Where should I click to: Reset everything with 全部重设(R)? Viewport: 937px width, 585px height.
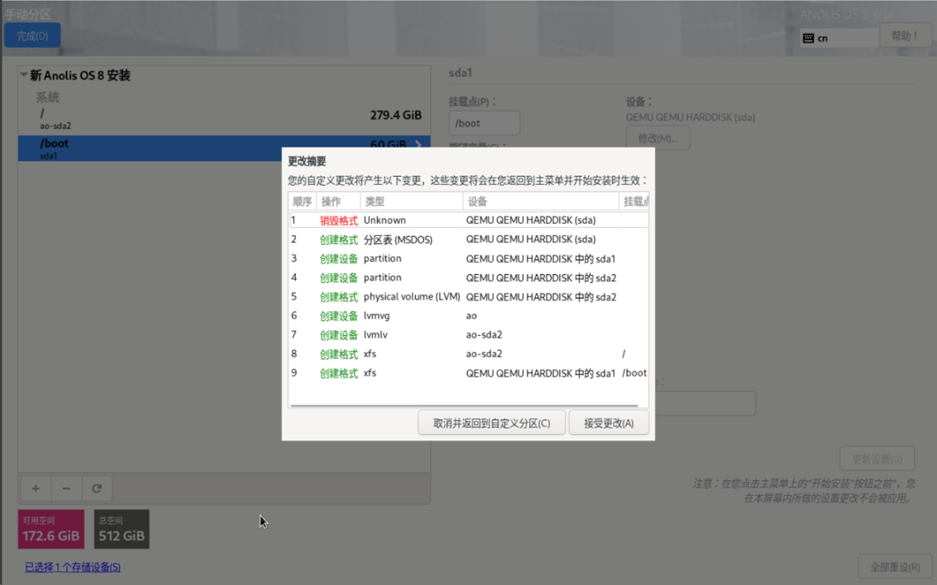click(x=895, y=565)
